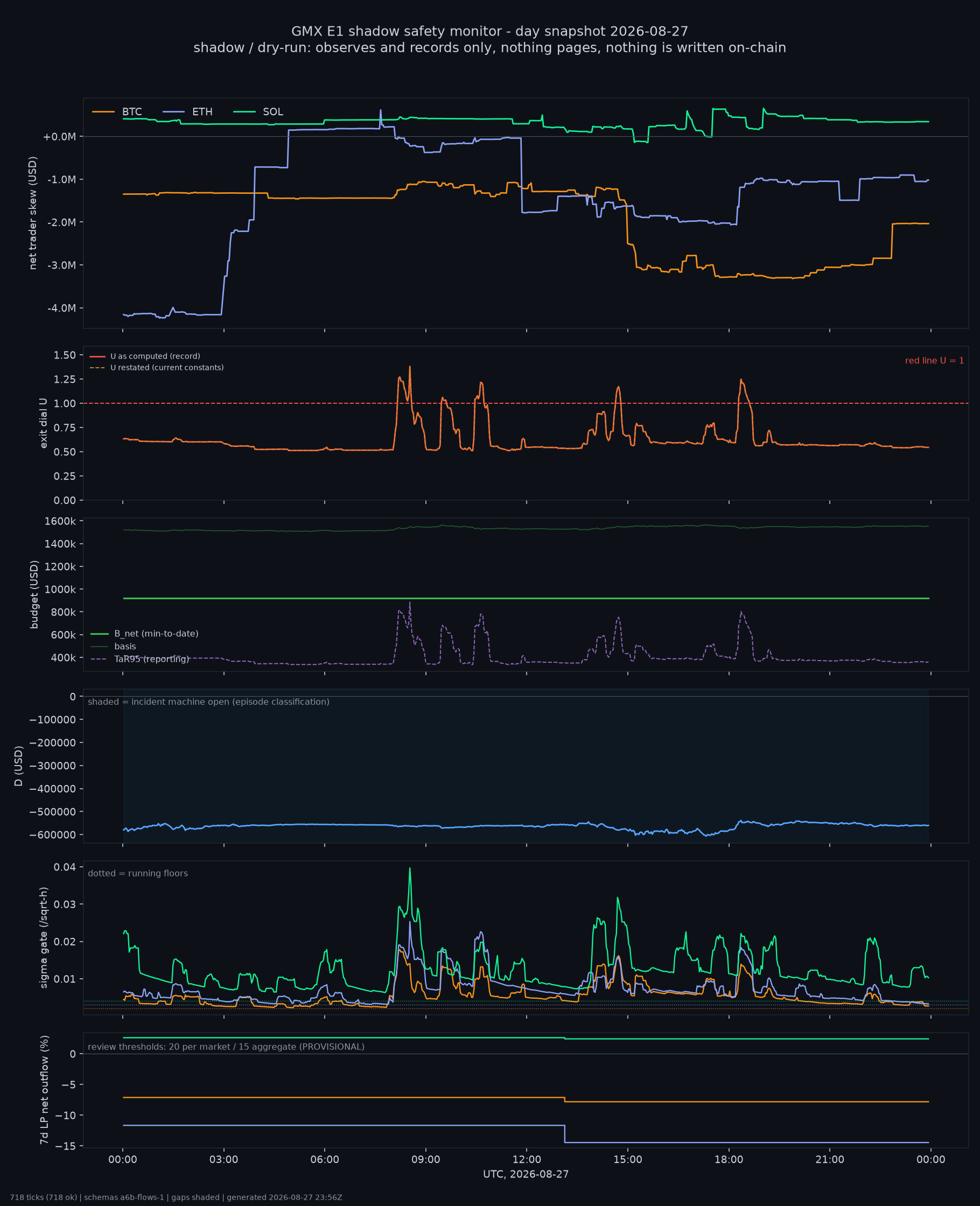Screen dimensions: 980x1206
Task: Click the BTC legend entry
Action: coord(117,112)
